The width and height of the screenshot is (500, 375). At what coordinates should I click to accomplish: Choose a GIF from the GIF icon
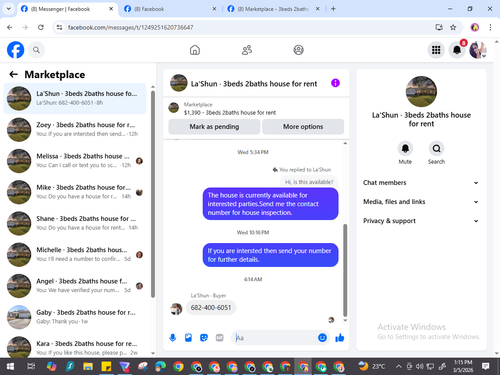219,338
